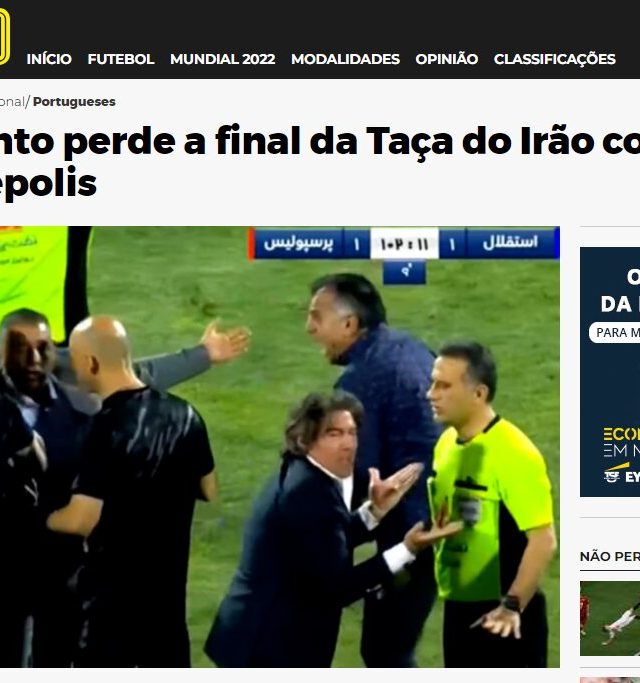Click the PARA M... white button in the ad
This screenshot has height=683, width=640.
[614, 333]
